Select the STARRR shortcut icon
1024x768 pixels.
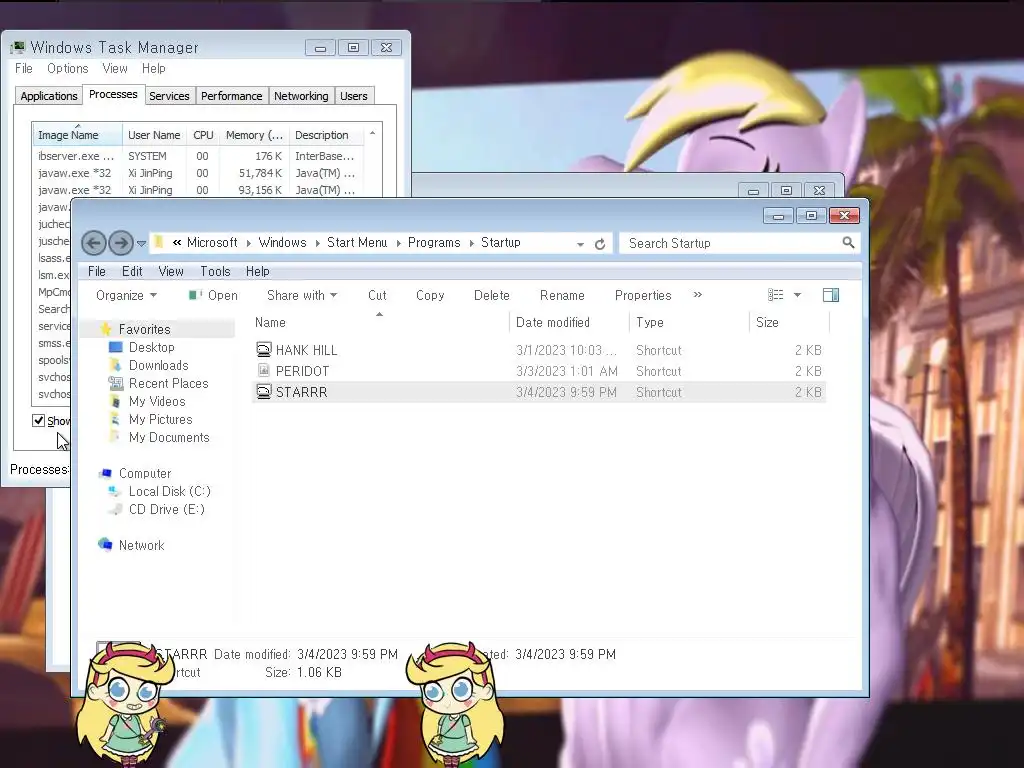tap(263, 392)
